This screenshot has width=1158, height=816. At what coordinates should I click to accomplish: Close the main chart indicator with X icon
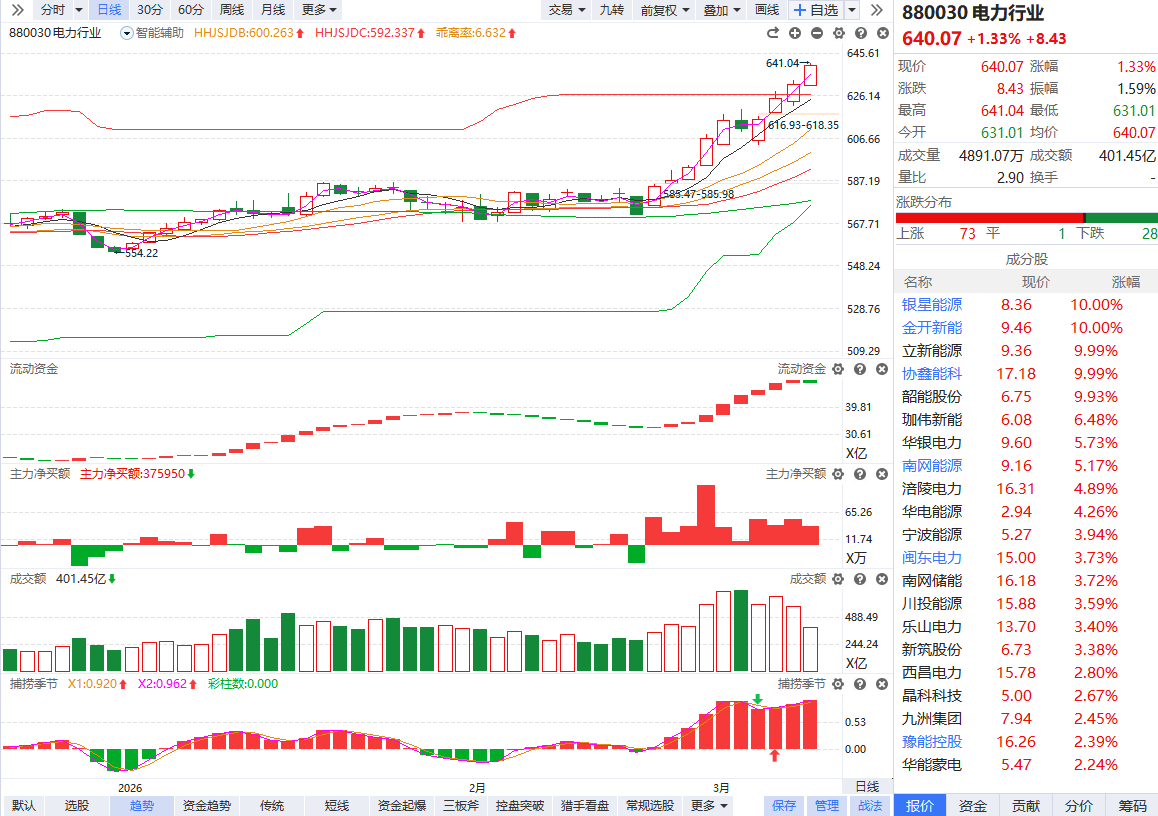click(880, 33)
